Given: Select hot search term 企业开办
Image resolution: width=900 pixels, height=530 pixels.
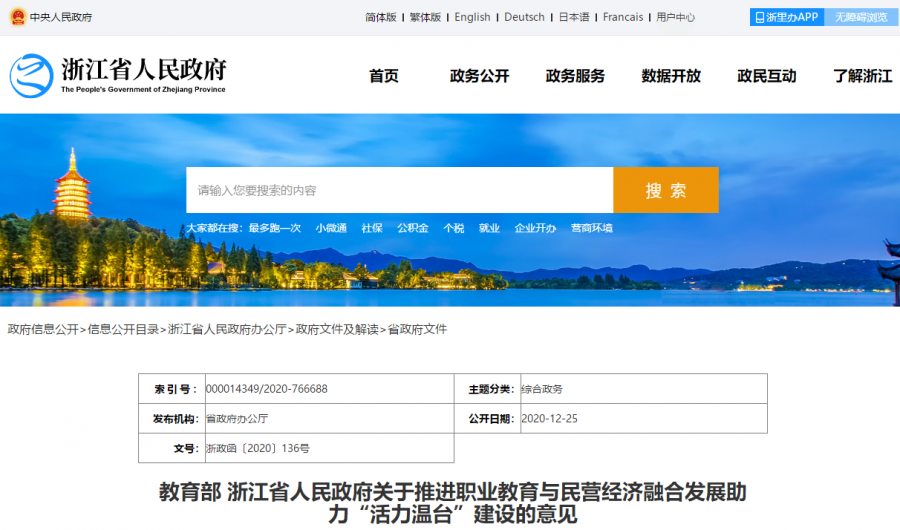Looking at the screenshot, I should 535,228.
